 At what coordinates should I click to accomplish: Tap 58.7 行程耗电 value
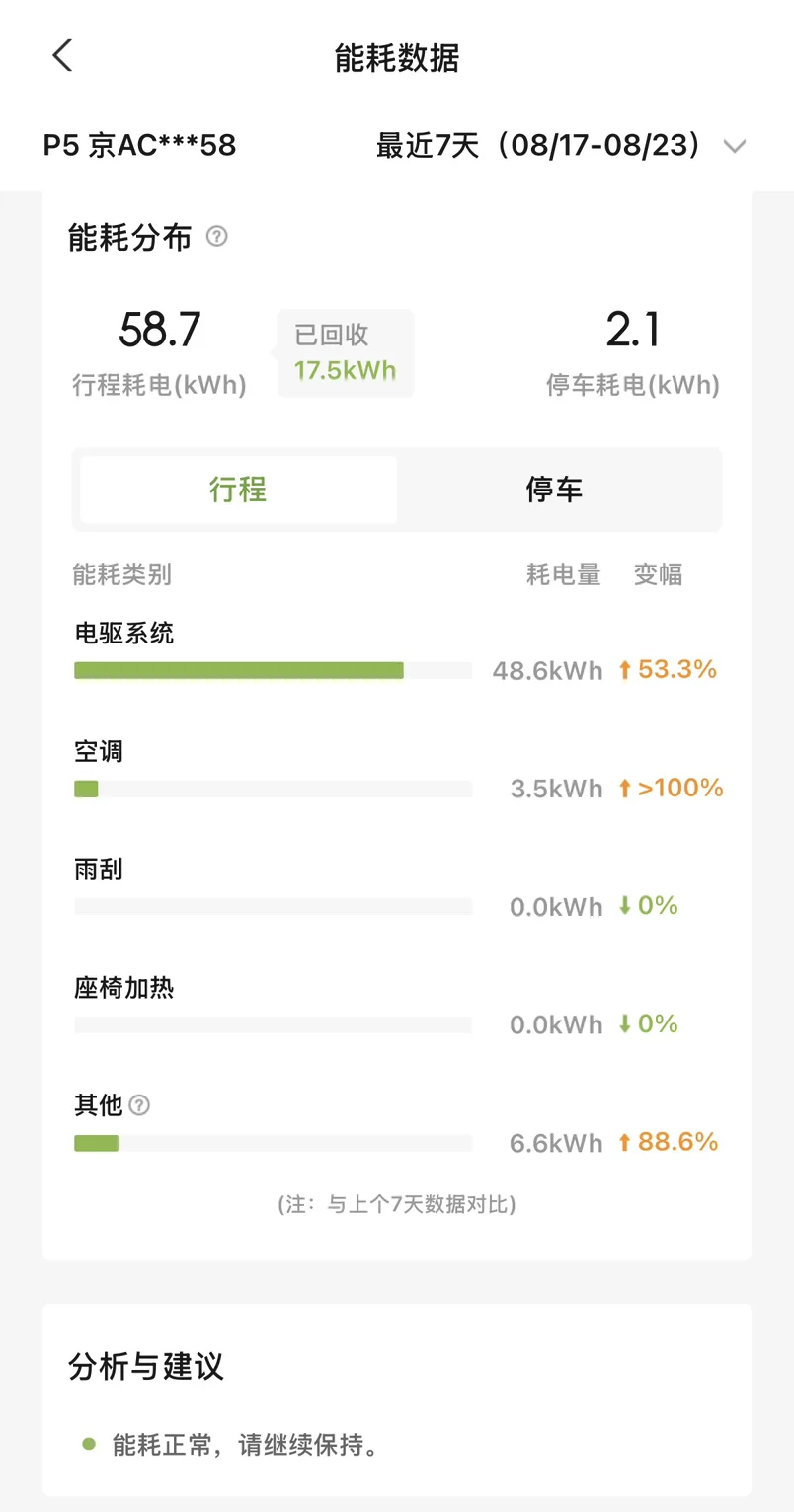point(160,330)
